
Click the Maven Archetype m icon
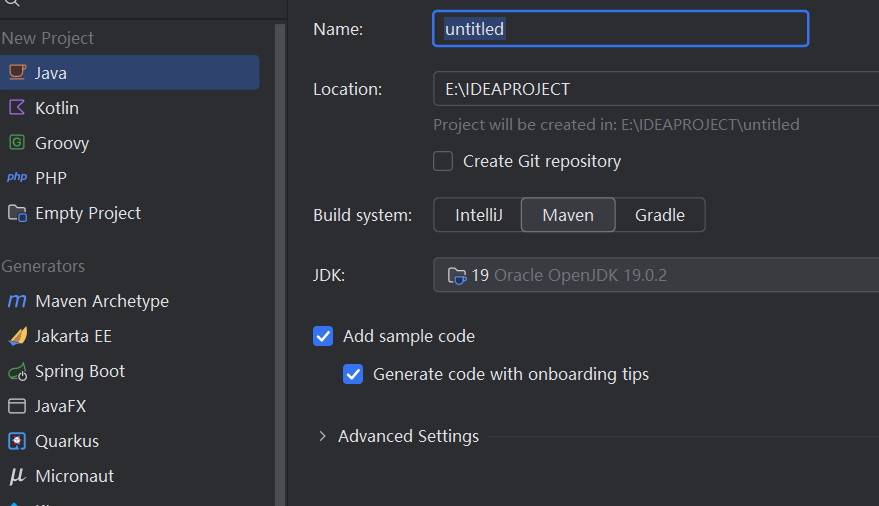tap(17, 301)
